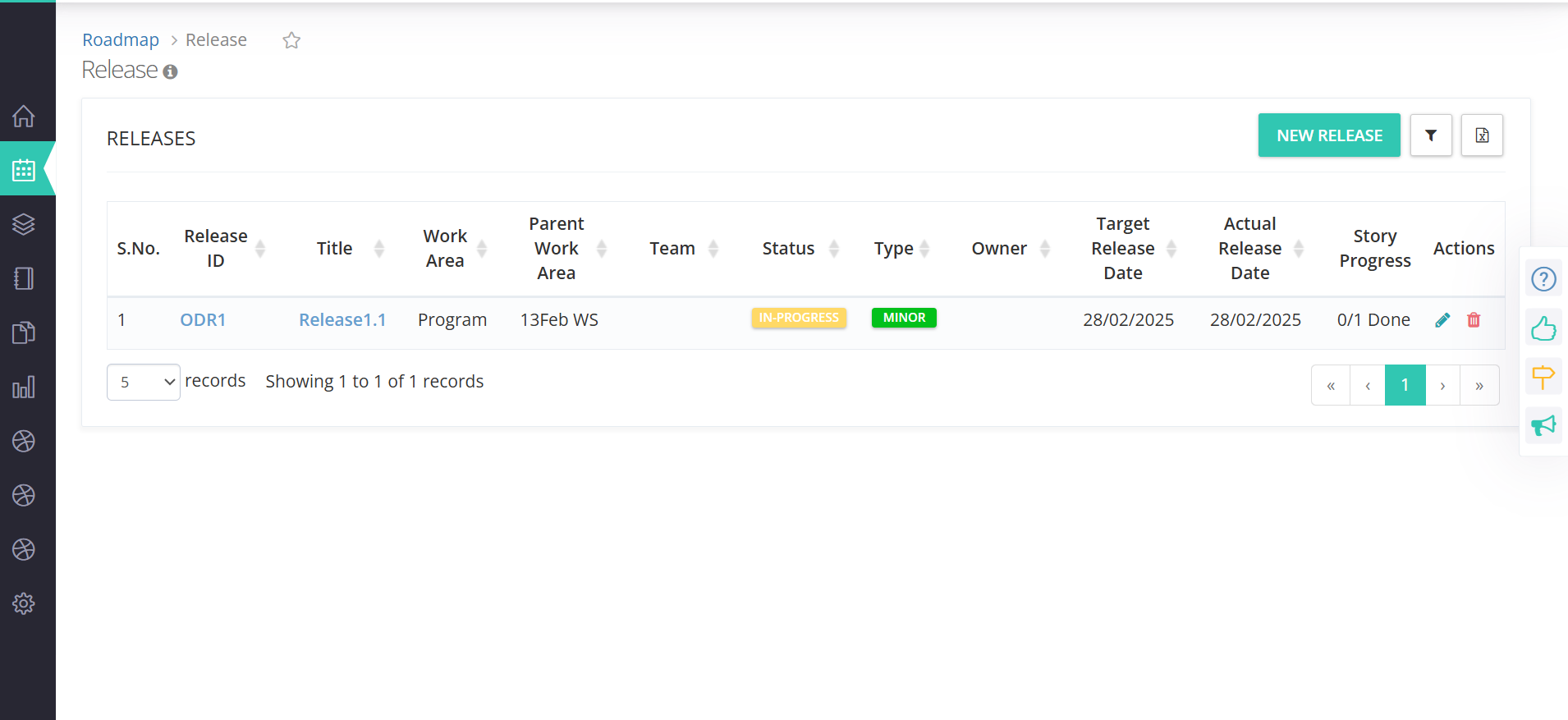1568x720 pixels.
Task: Open the records per page dropdown
Action: click(144, 383)
